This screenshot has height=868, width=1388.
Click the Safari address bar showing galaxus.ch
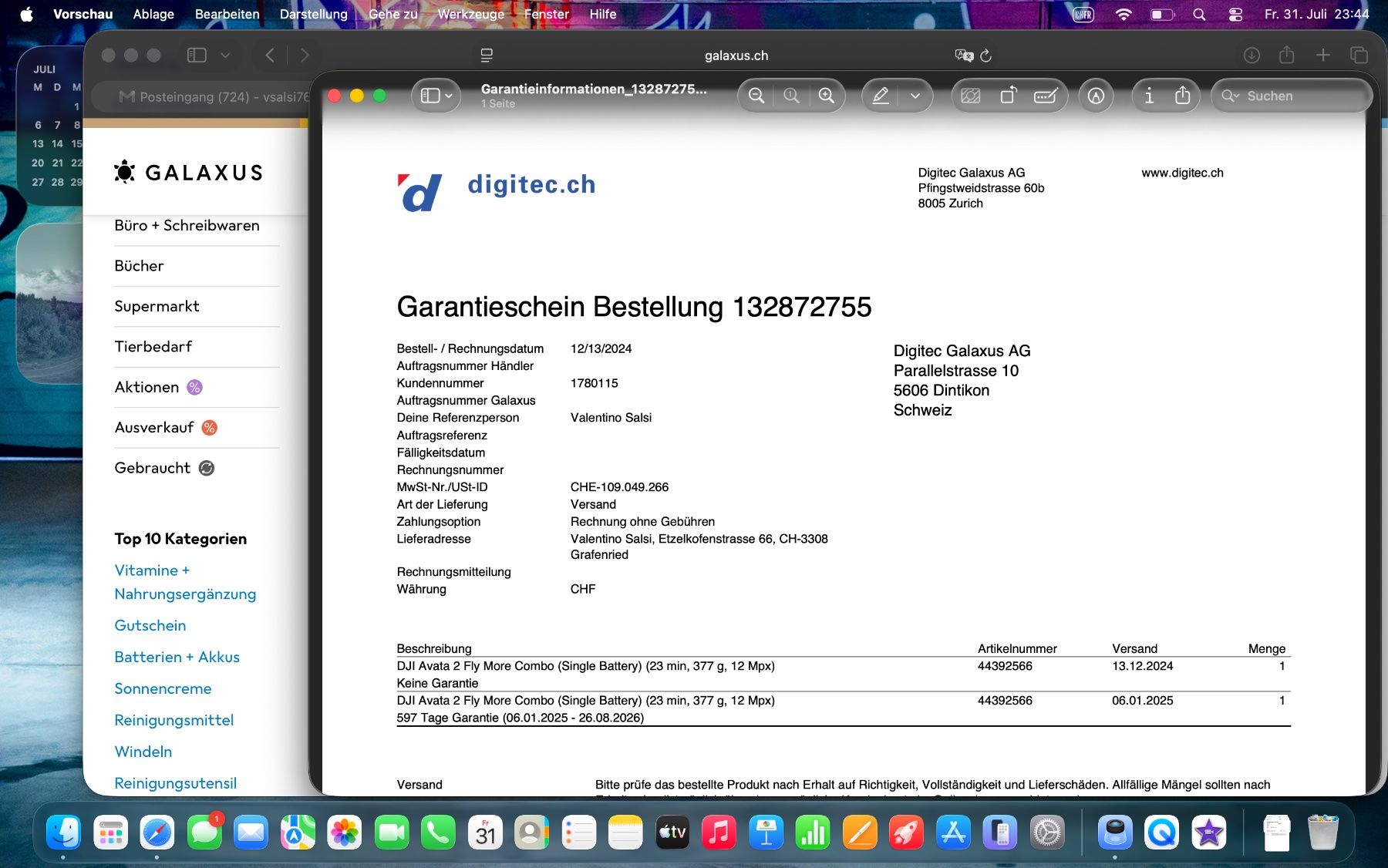pyautogui.click(x=736, y=56)
